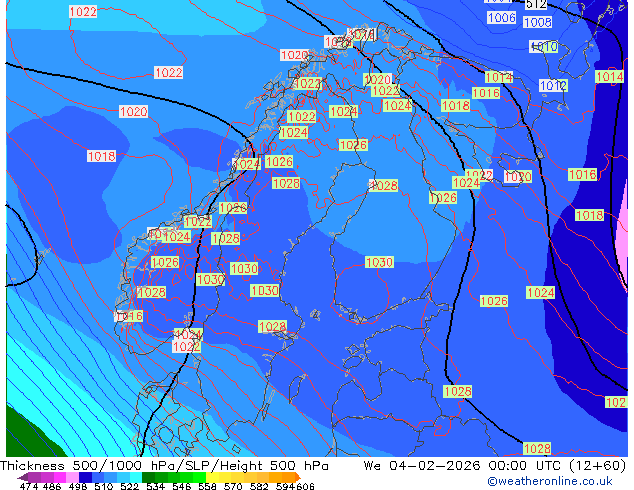Image resolution: width=634 pixels, height=490 pixels.
Task: Pick the purple legend swatch above 474
Action: 35,477
